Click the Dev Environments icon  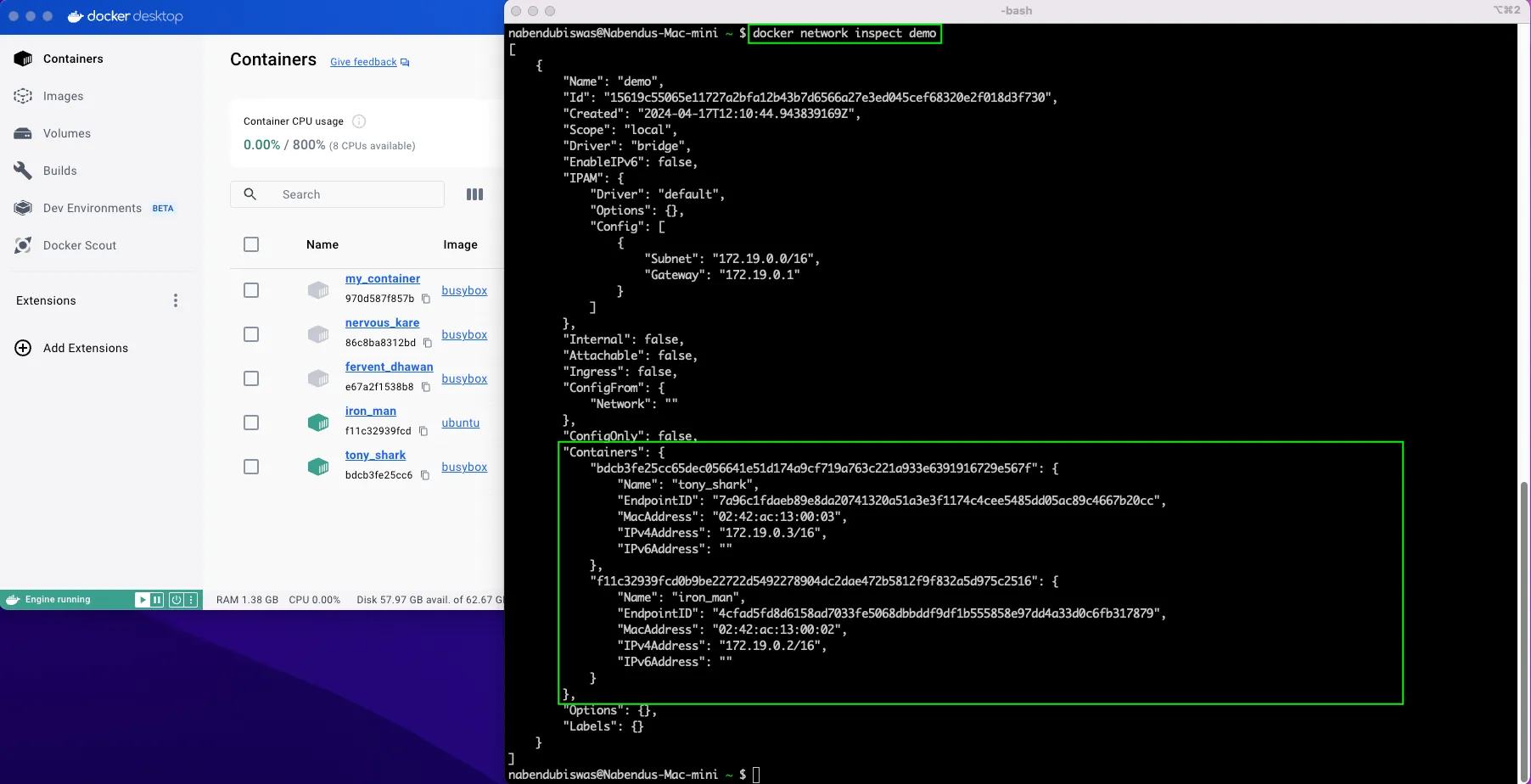(24, 208)
